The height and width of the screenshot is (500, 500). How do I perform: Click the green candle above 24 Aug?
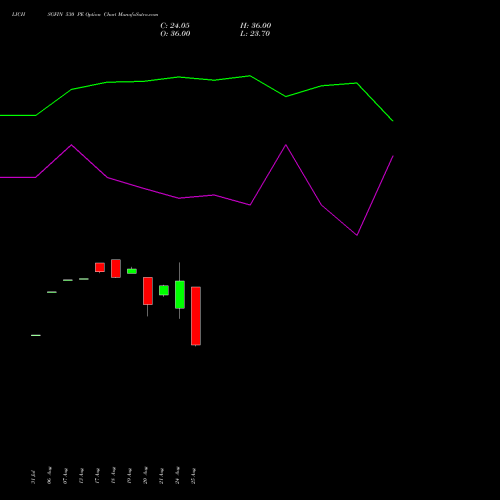180,294
